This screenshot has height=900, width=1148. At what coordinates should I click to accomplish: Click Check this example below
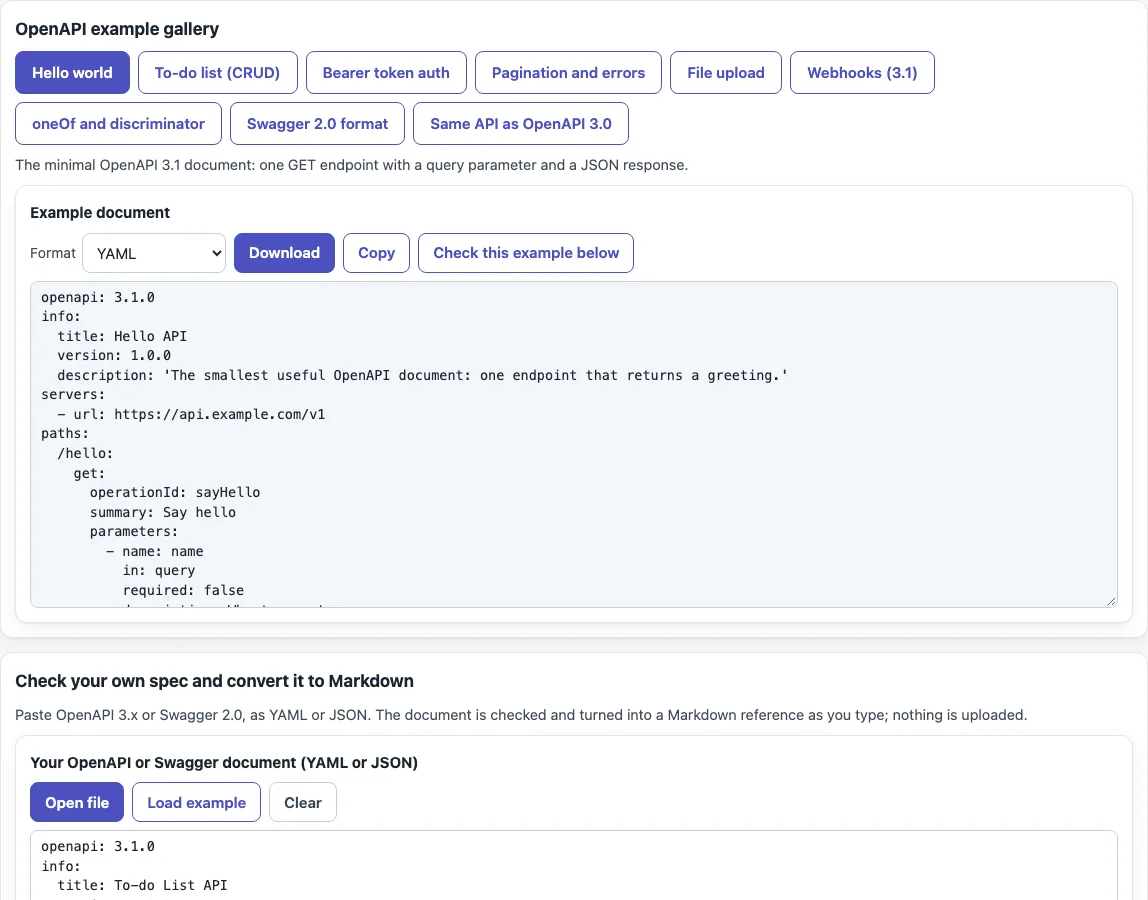point(526,253)
